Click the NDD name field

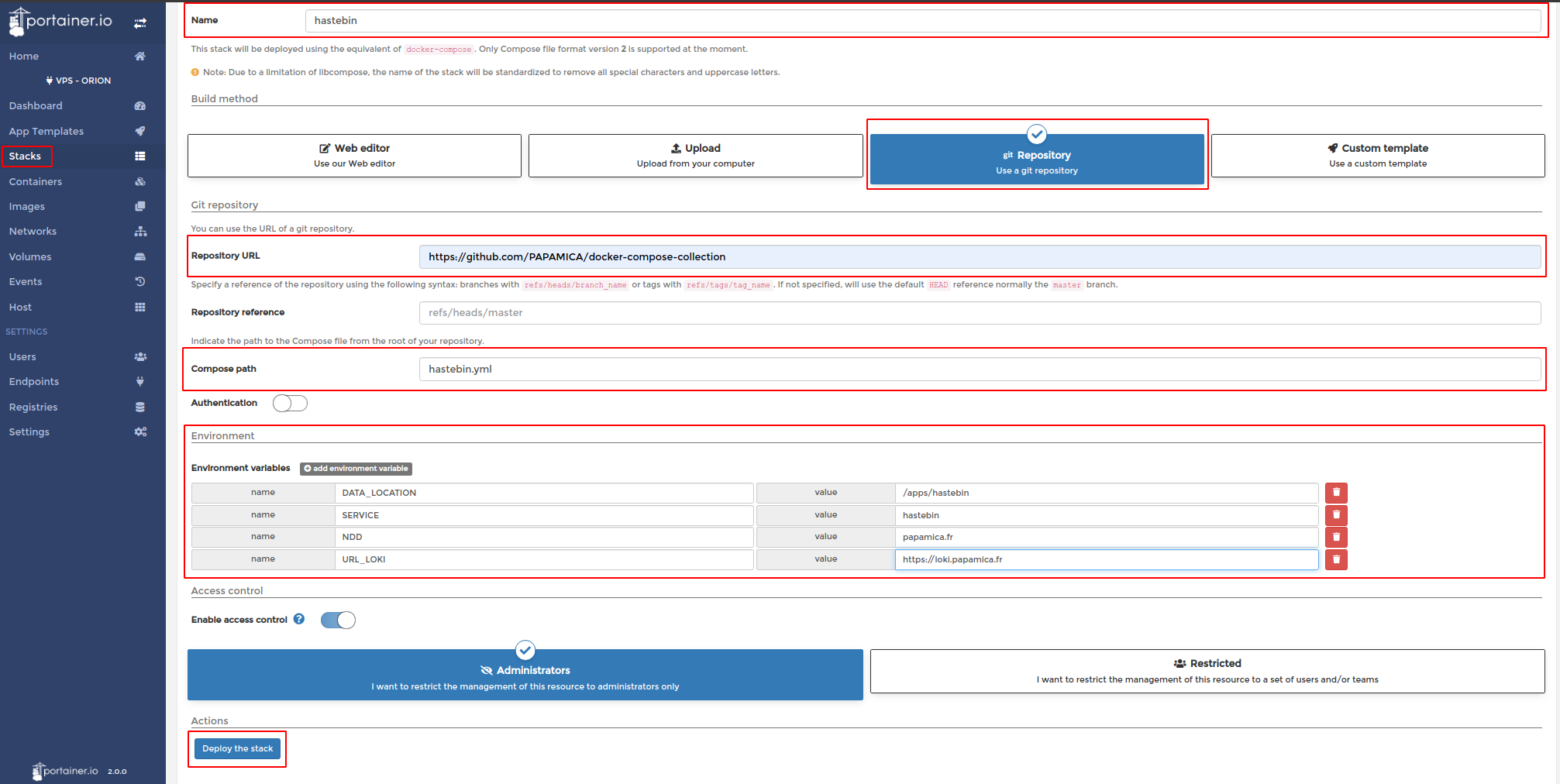click(544, 537)
